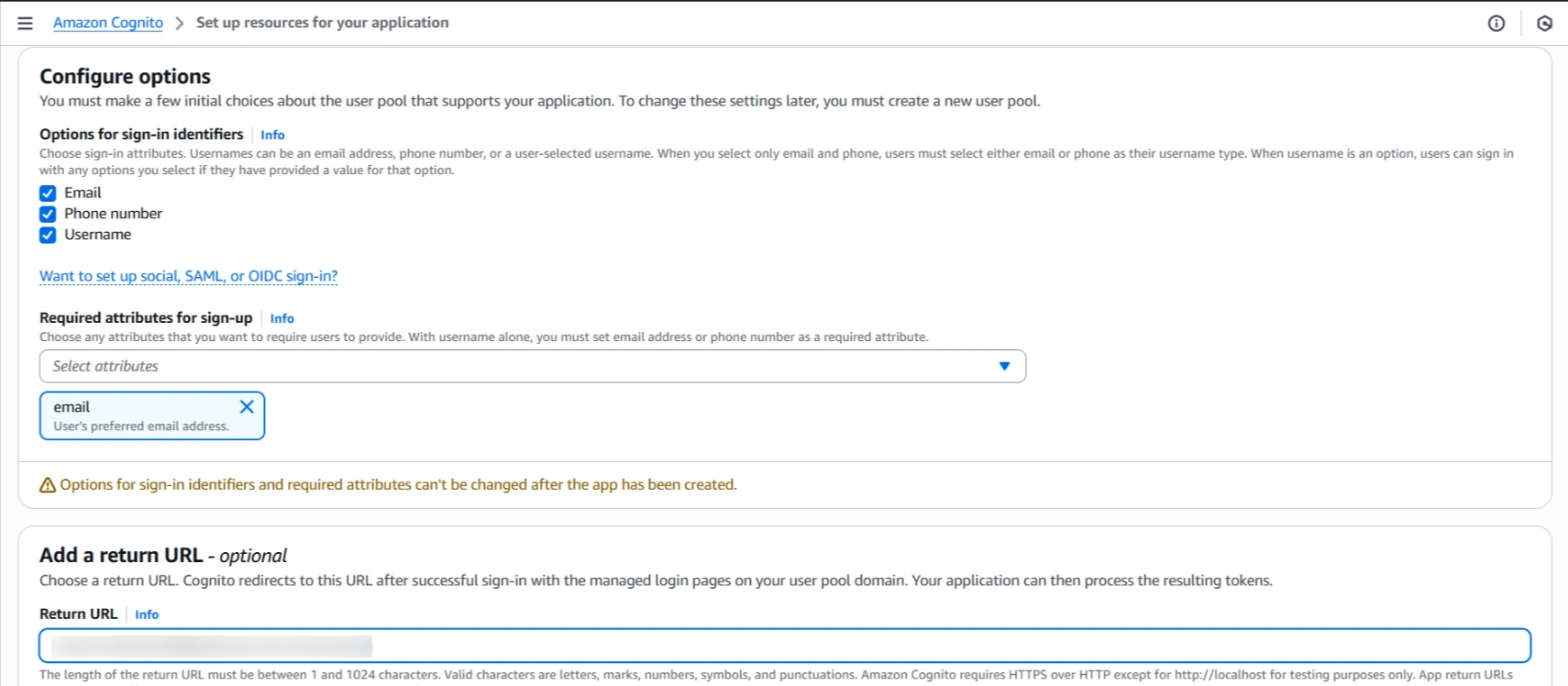Uncheck the Phone number sign-in identifier

[x=48, y=215]
